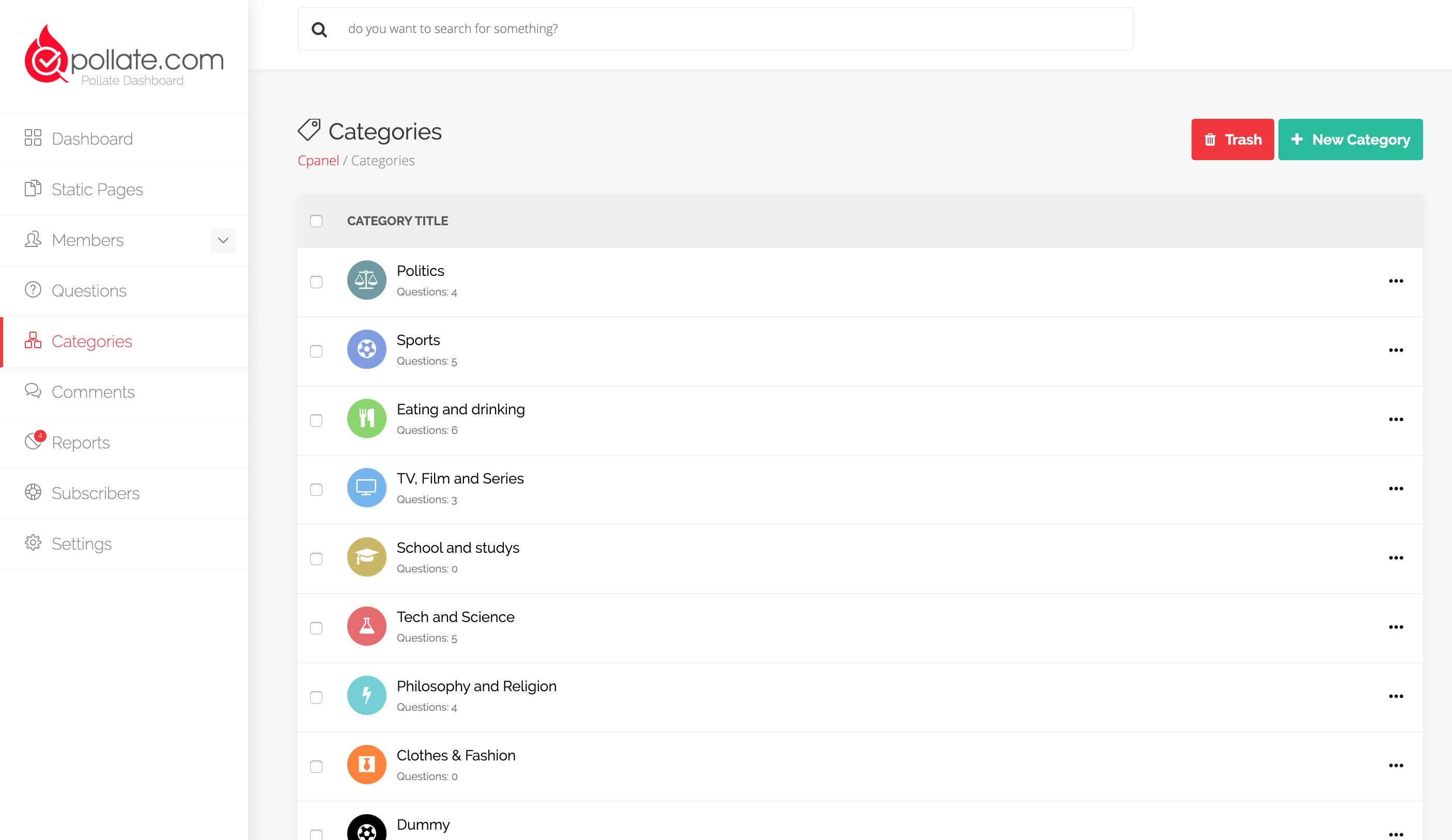The image size is (1452, 840).
Task: Check the select-all checkbox in header
Action: pyautogui.click(x=316, y=221)
